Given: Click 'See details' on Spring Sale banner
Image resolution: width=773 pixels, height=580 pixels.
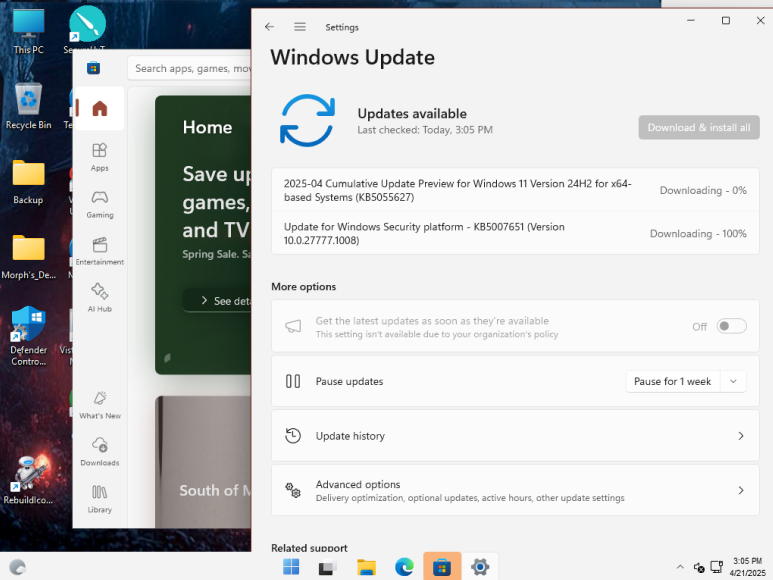Looking at the screenshot, I should (x=217, y=301).
